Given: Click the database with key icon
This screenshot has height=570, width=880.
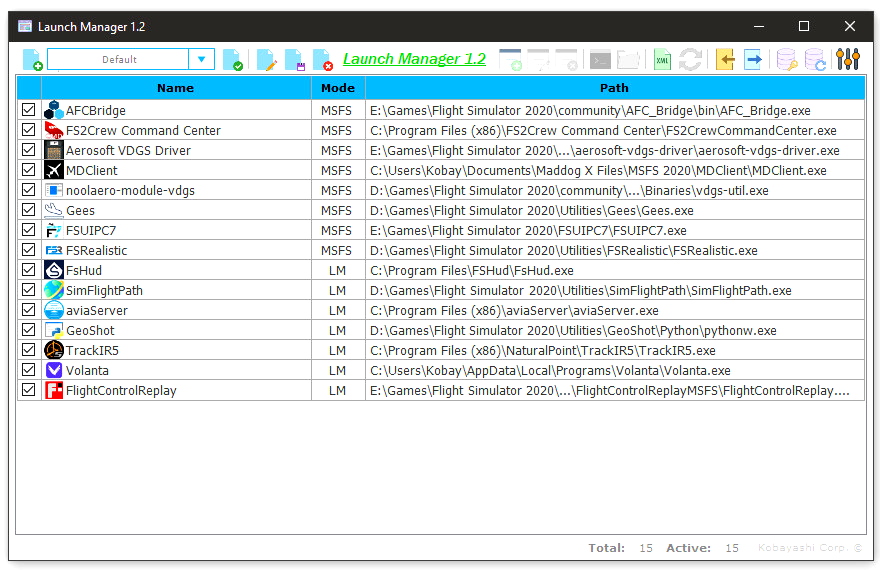Looking at the screenshot, I should [786, 59].
